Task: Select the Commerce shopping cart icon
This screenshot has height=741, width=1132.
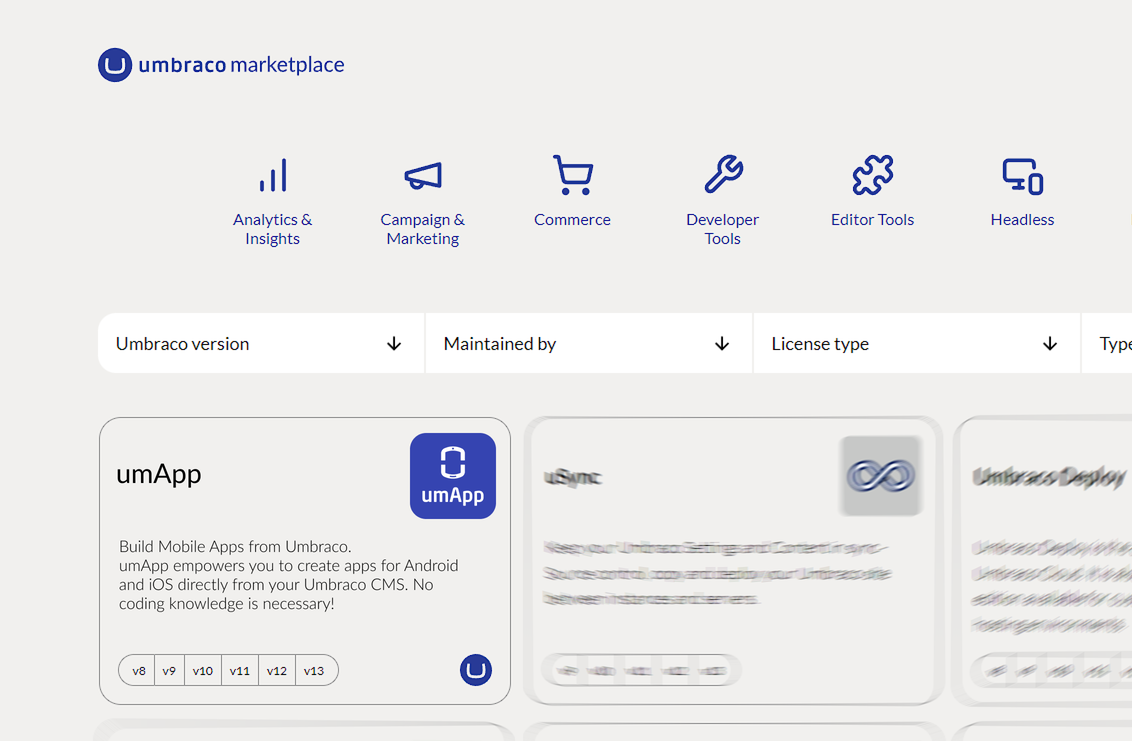Action: tap(572, 175)
